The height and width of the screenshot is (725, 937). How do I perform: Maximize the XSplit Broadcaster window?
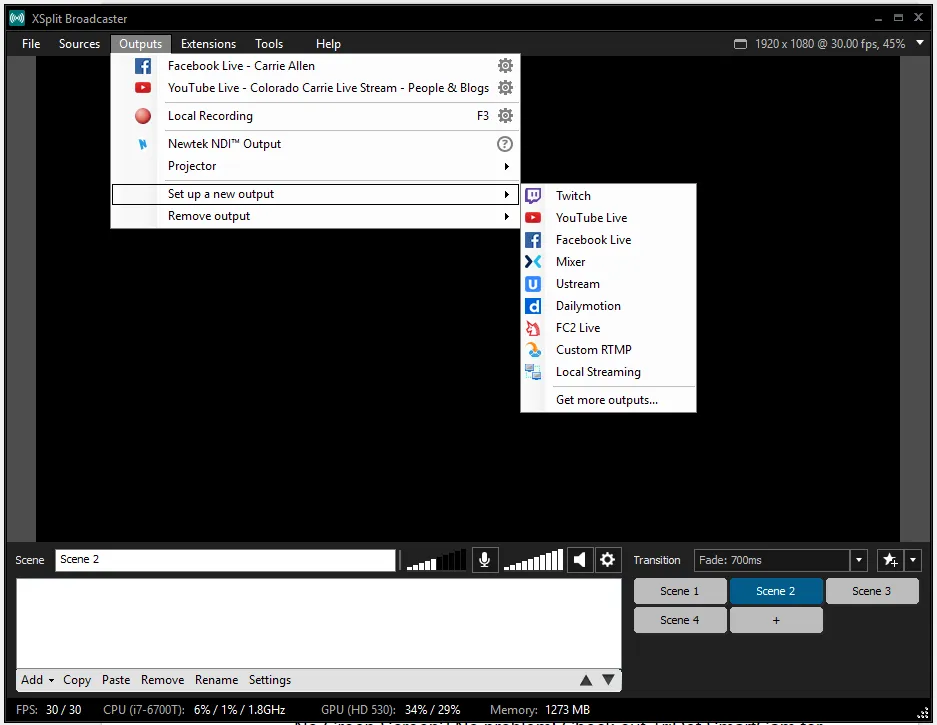click(898, 18)
